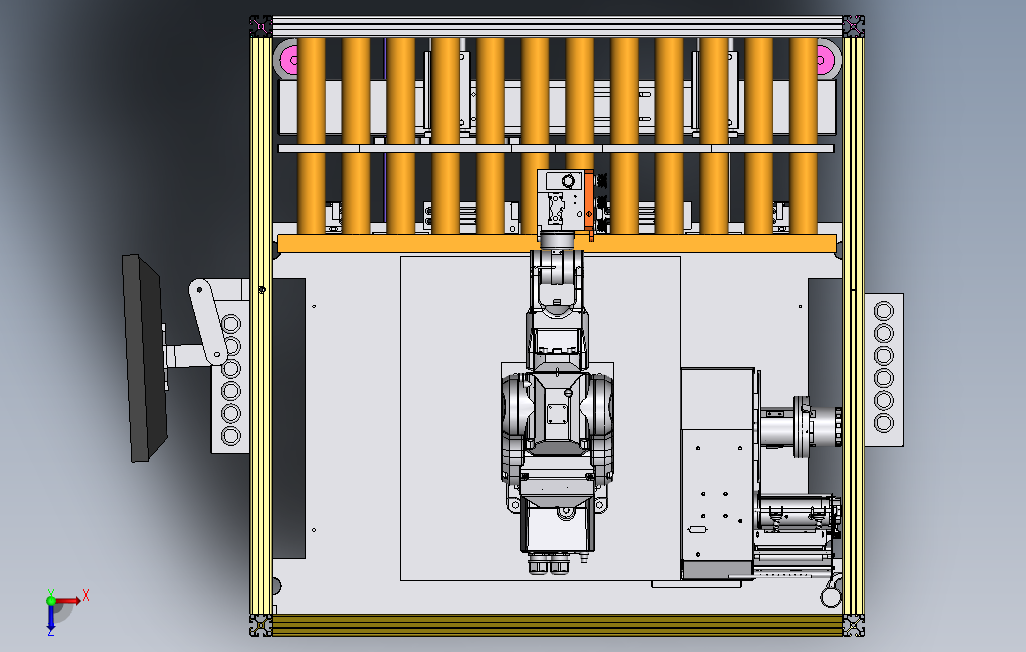
Task: Select the robot base connector box at the bottom
Action: 557,530
